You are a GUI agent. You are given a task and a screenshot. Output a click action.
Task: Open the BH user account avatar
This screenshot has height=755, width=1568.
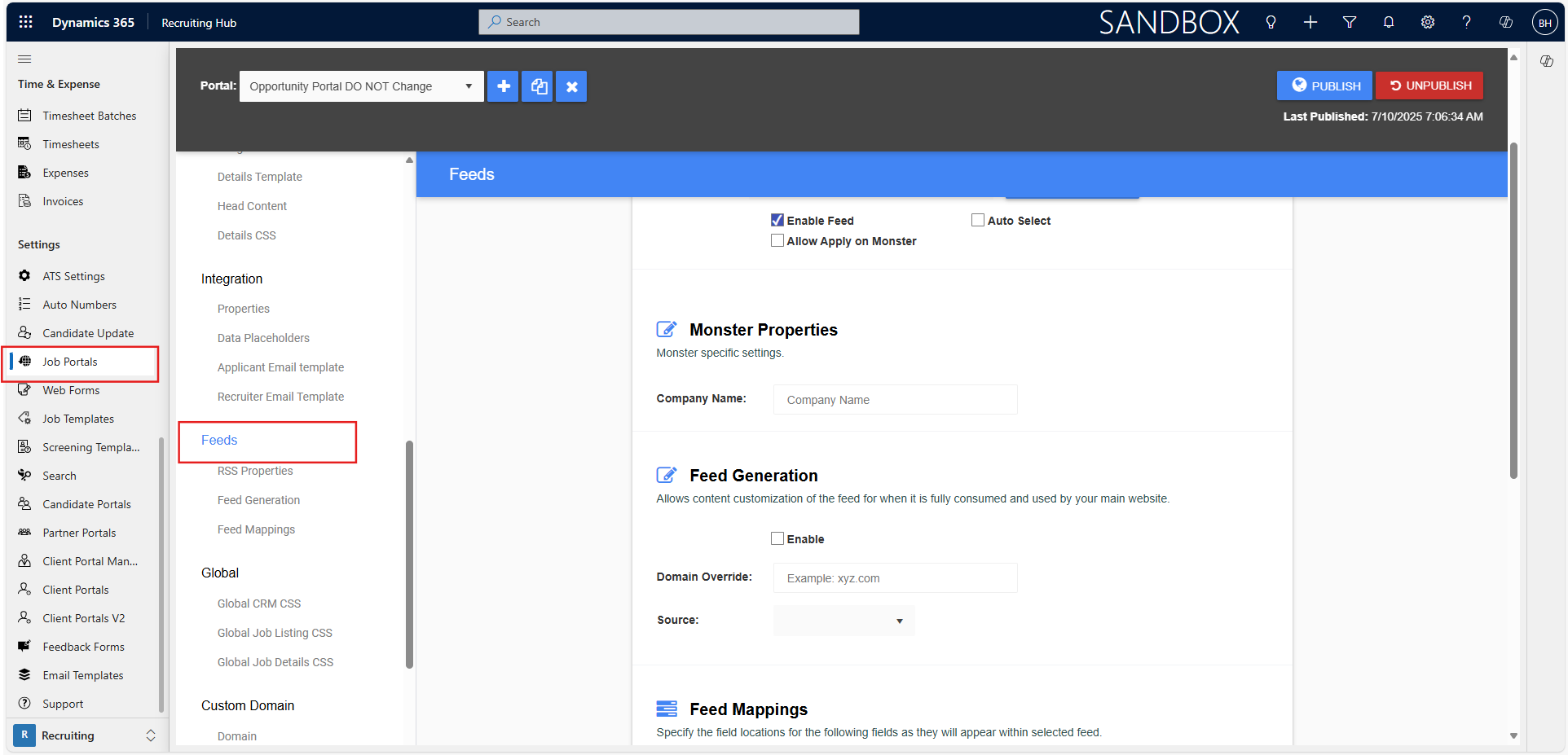(x=1544, y=23)
